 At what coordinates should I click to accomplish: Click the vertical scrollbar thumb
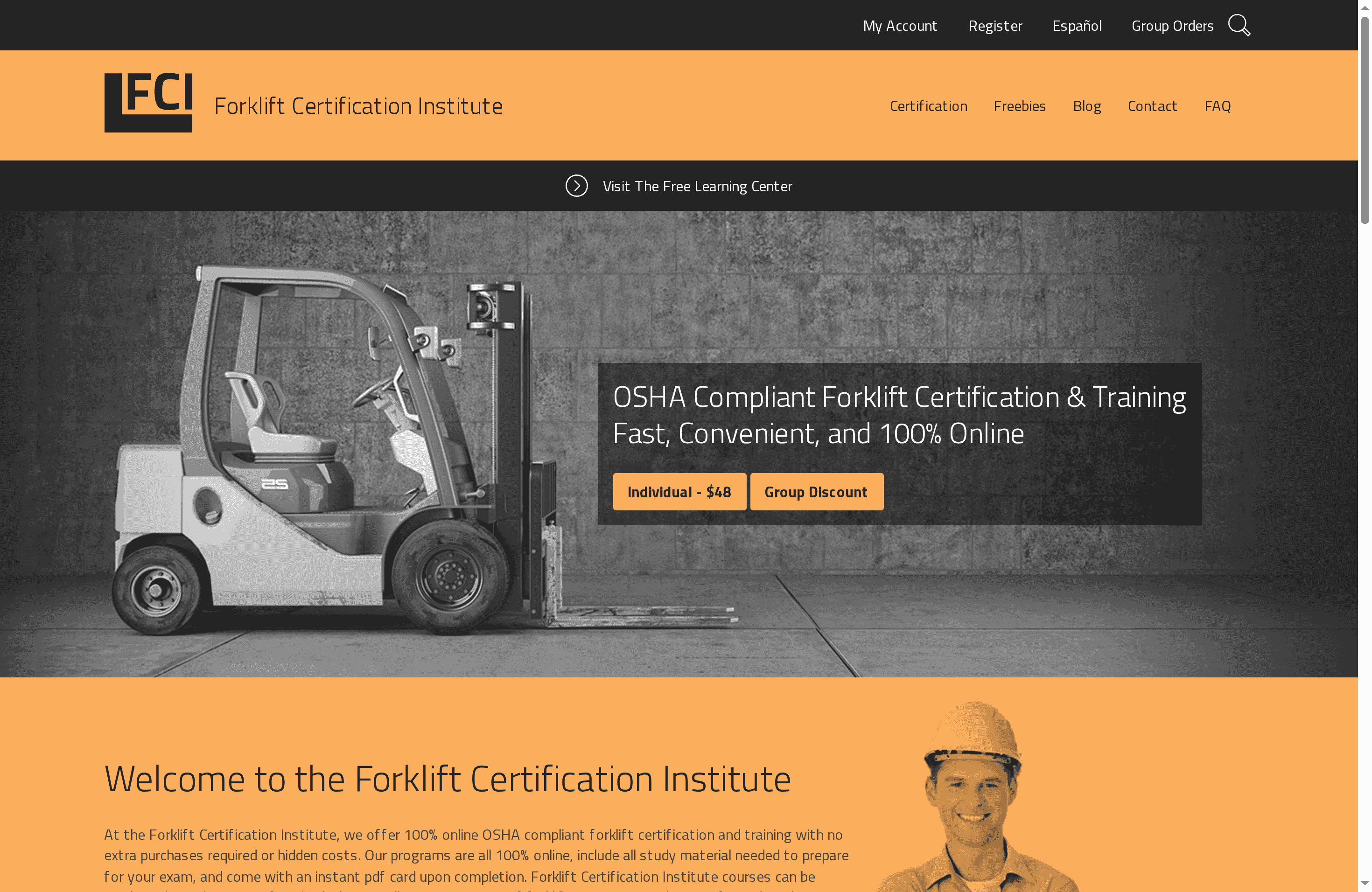1365,121
